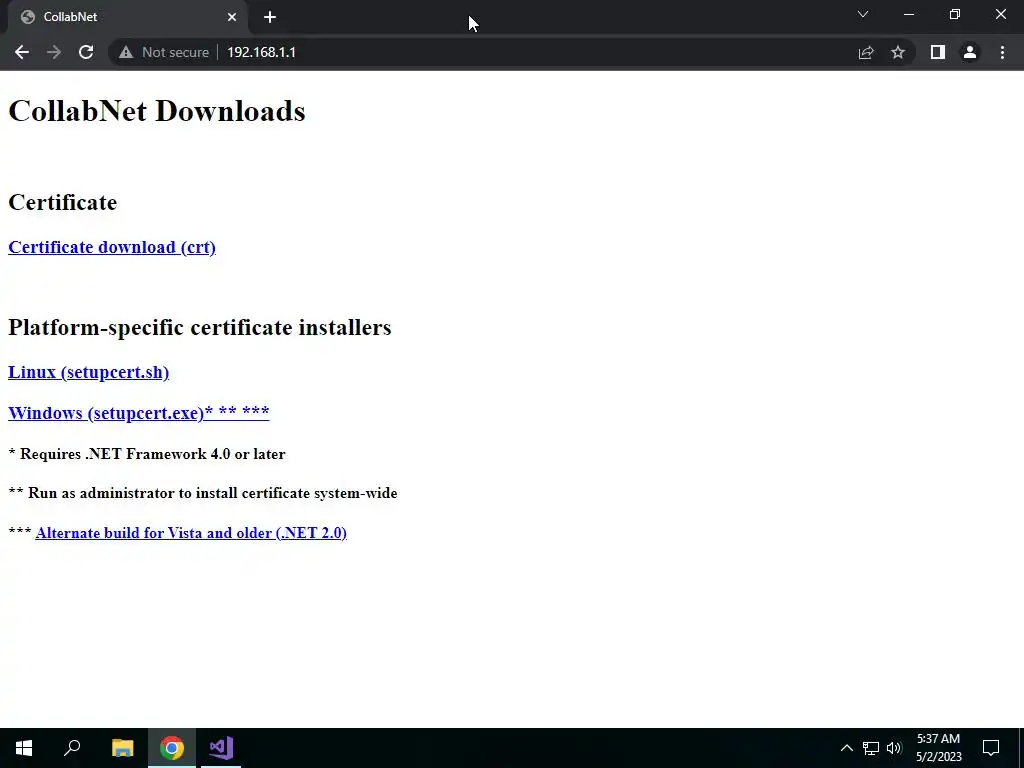Open the Windows (setupcert.exe) installer link
This screenshot has width=1024, height=768.
(x=138, y=413)
